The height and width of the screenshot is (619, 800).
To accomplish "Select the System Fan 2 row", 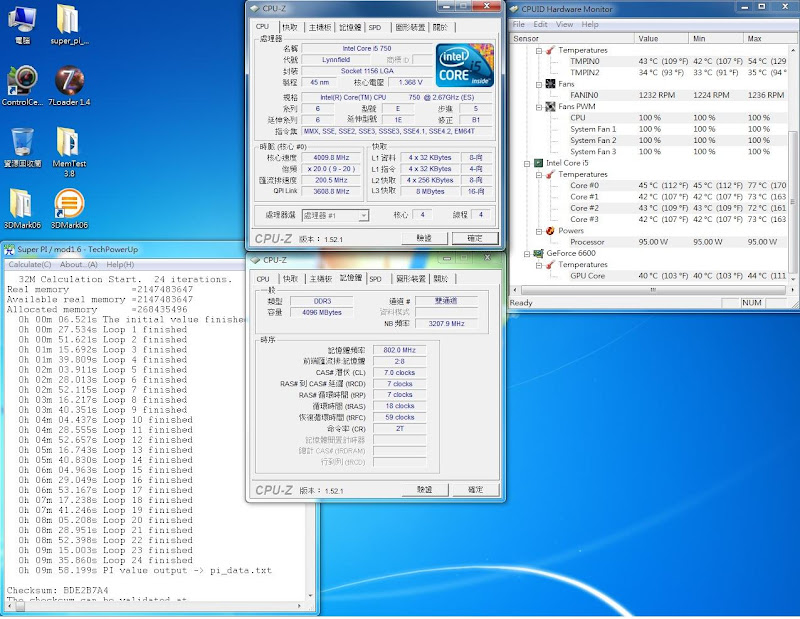I will (x=677, y=140).
